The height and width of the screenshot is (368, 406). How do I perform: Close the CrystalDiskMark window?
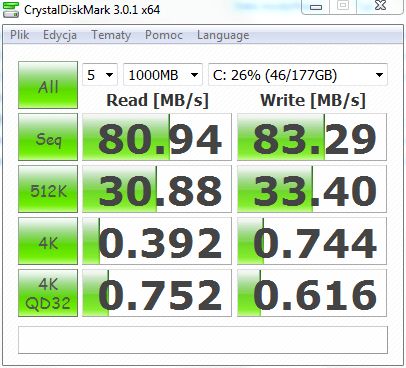[x=381, y=6]
